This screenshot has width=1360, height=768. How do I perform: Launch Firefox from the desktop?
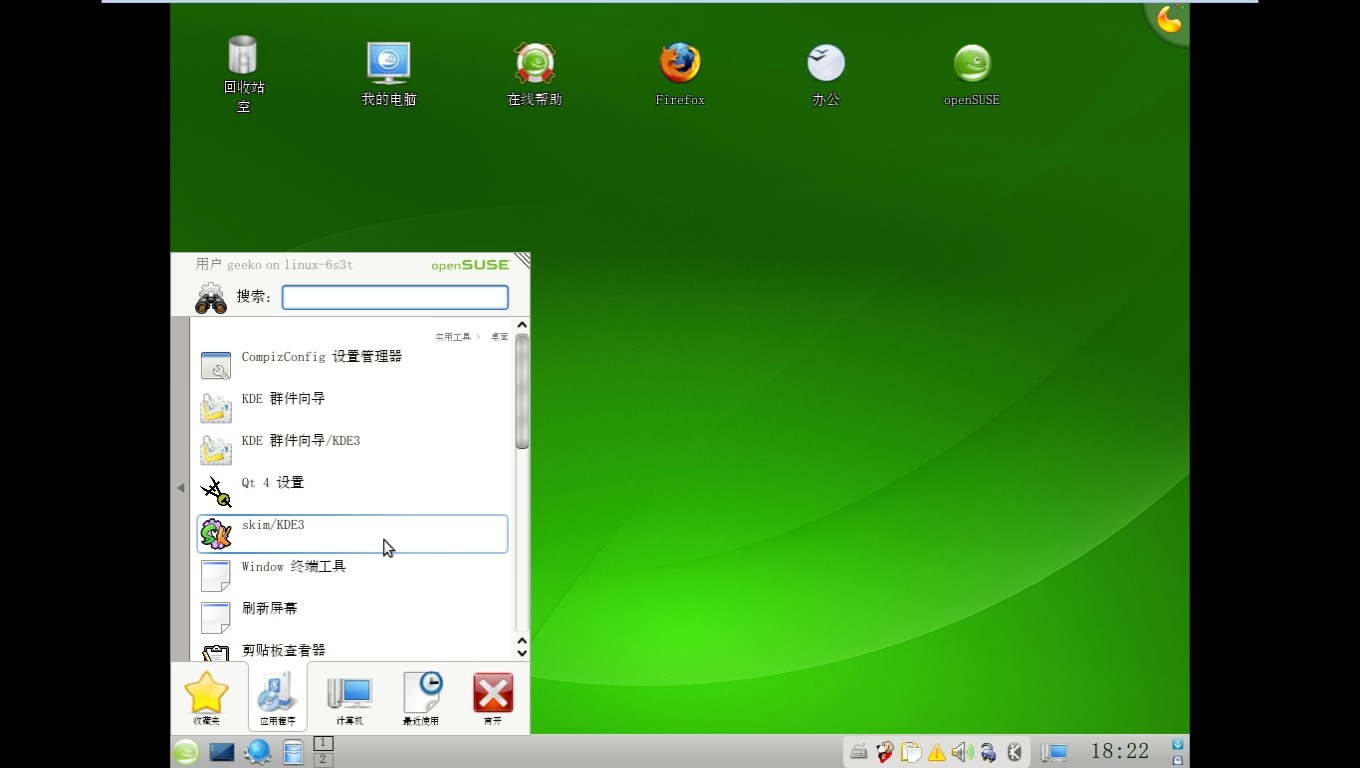click(x=680, y=75)
